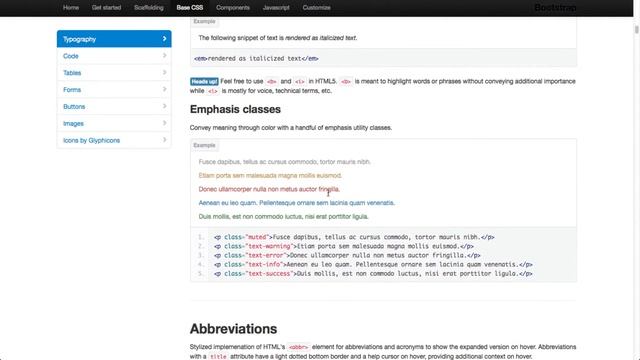Click the chevron on the Tables row

click(x=164, y=72)
